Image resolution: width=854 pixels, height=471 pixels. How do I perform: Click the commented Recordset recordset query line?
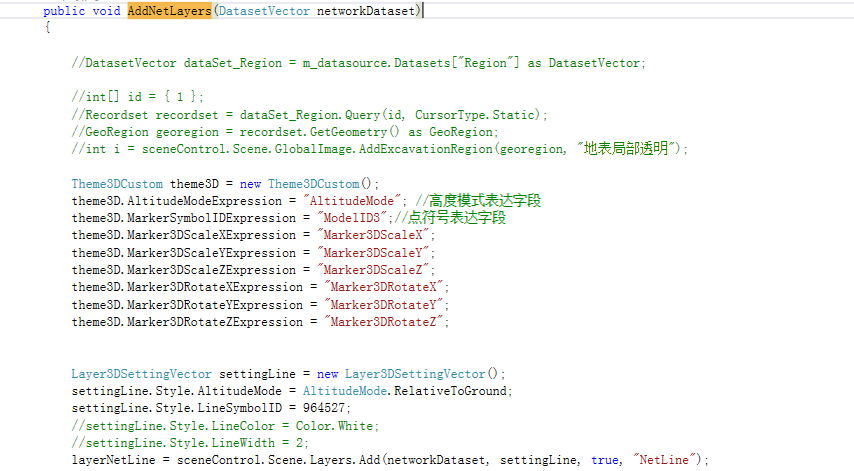pos(309,115)
